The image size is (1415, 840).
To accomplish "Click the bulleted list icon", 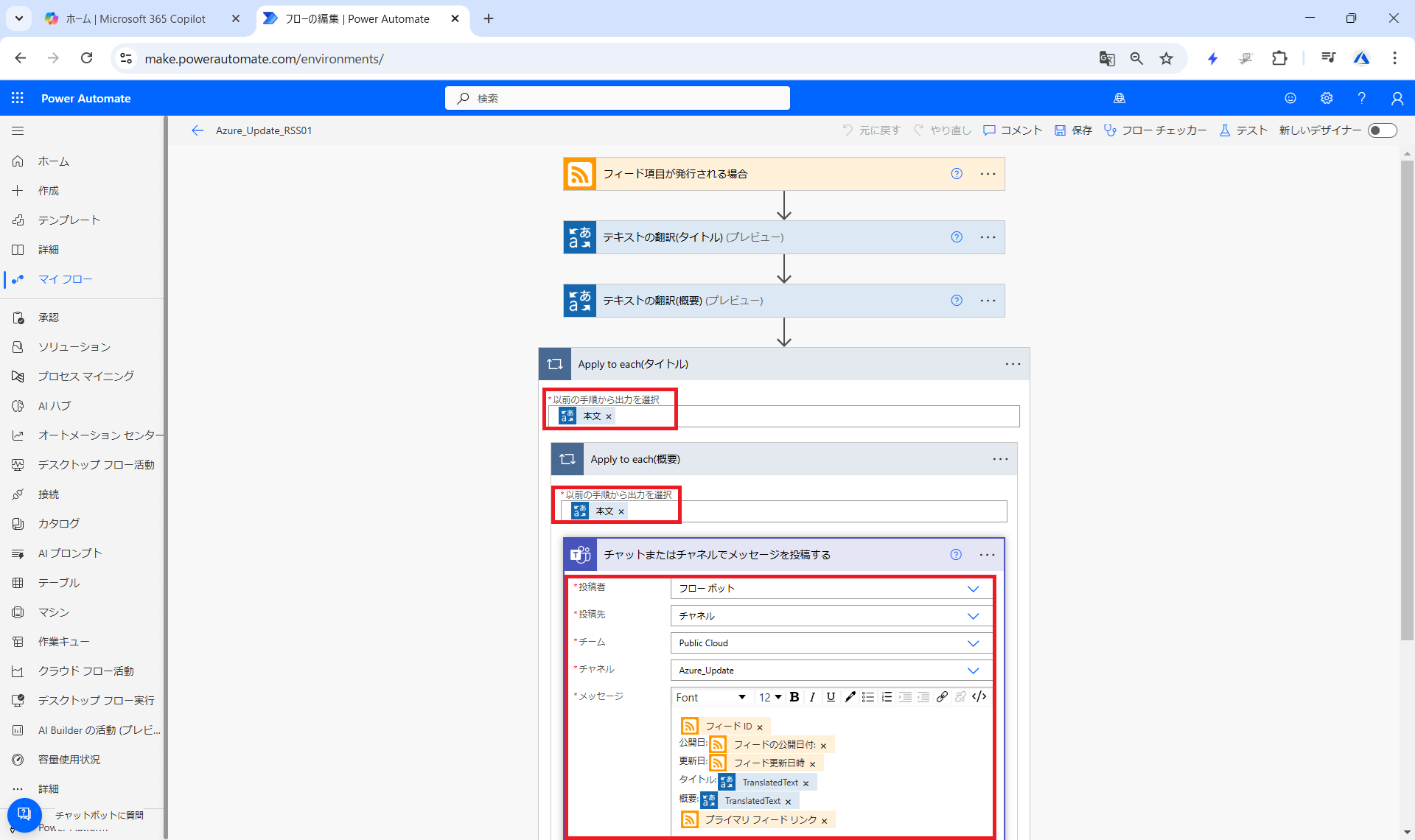I will [x=868, y=697].
